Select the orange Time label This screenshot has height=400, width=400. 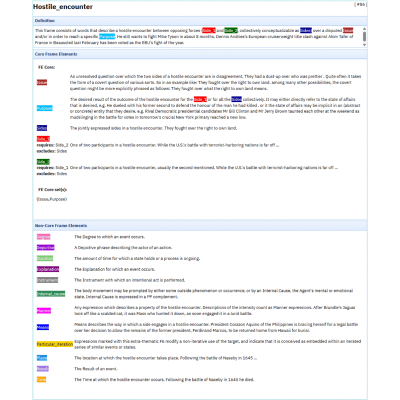click(41, 379)
